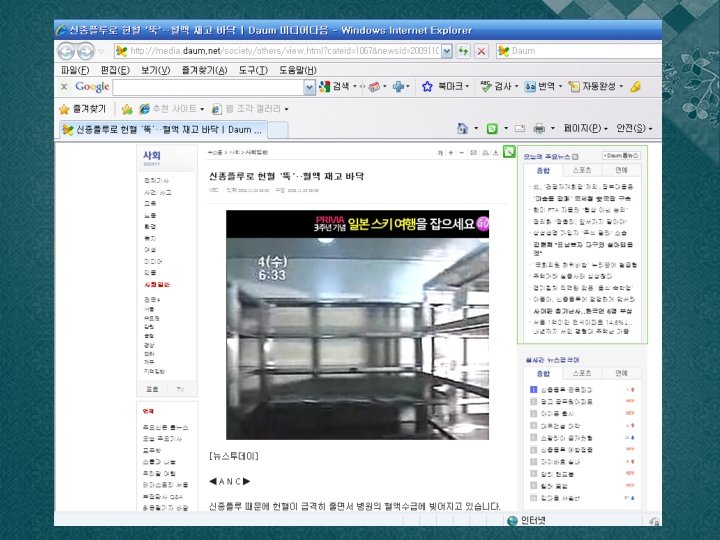Click the 검사 spell check button
The width and height of the screenshot is (720, 540).
496,86
